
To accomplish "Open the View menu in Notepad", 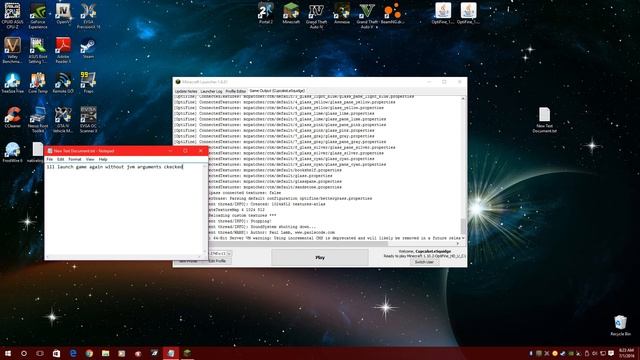I will [90, 159].
